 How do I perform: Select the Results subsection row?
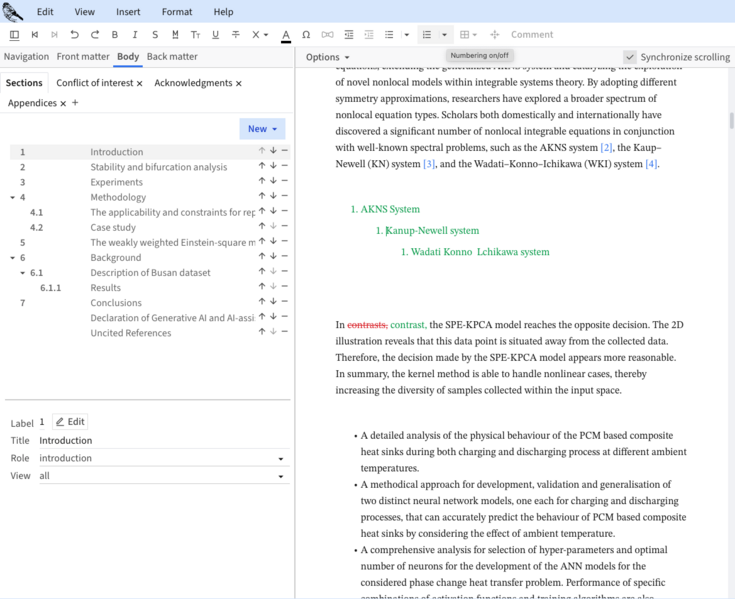(x=150, y=288)
